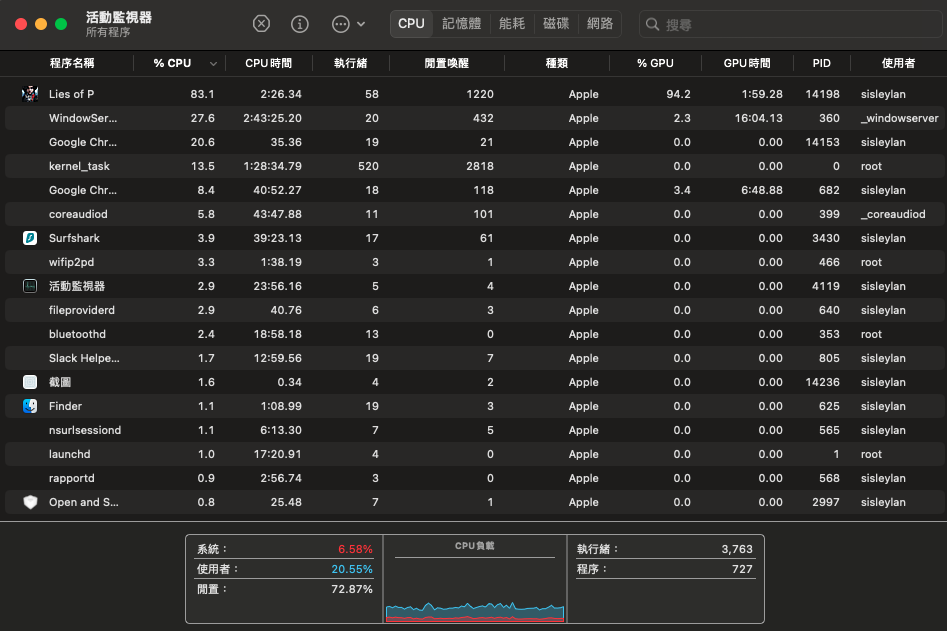Select Google Chr... row with PID 682
The width and height of the screenshot is (947, 631).
click(475, 190)
